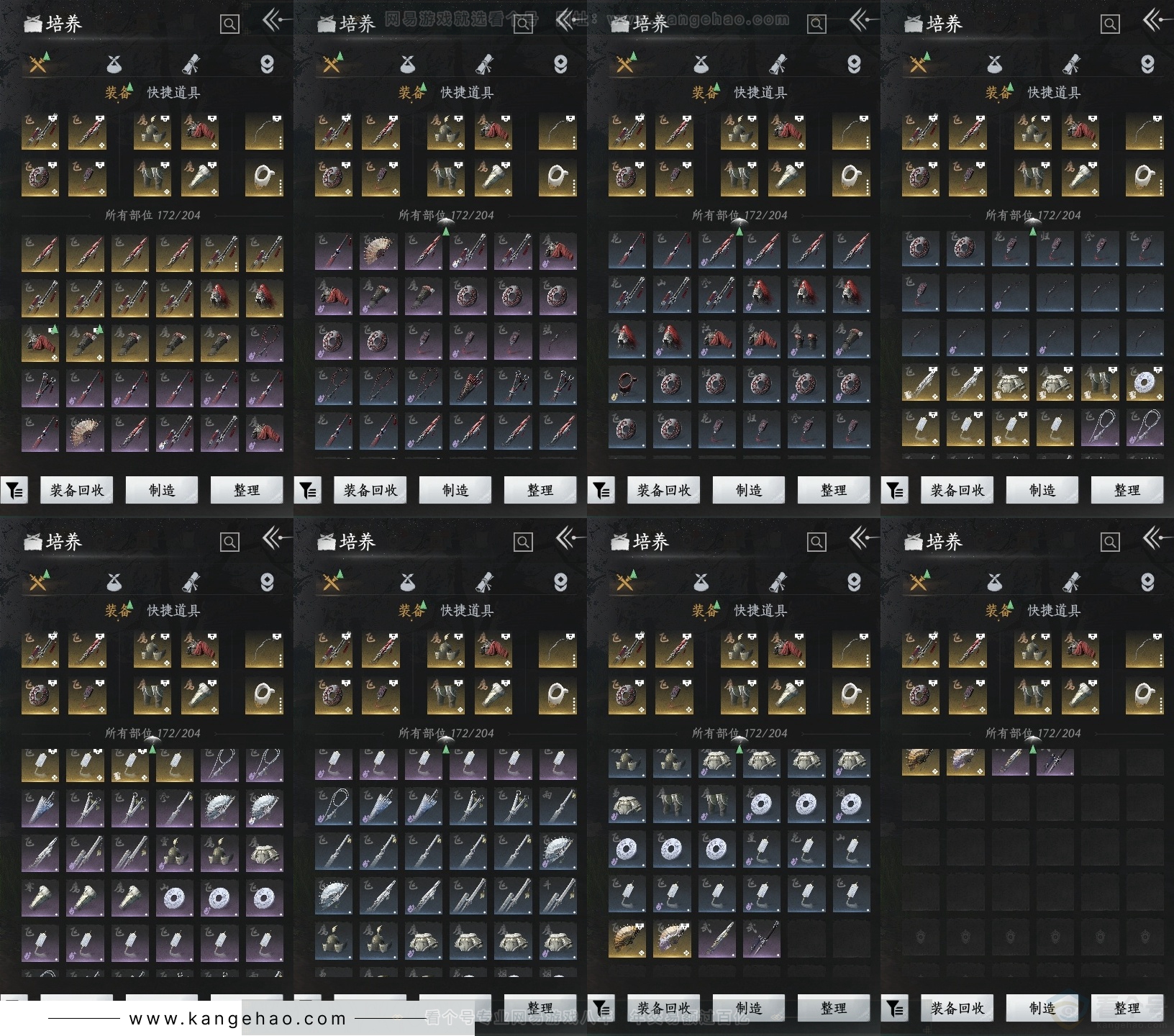Open the filter menu in the third top panel
The image size is (1174, 1036).
tap(601, 491)
